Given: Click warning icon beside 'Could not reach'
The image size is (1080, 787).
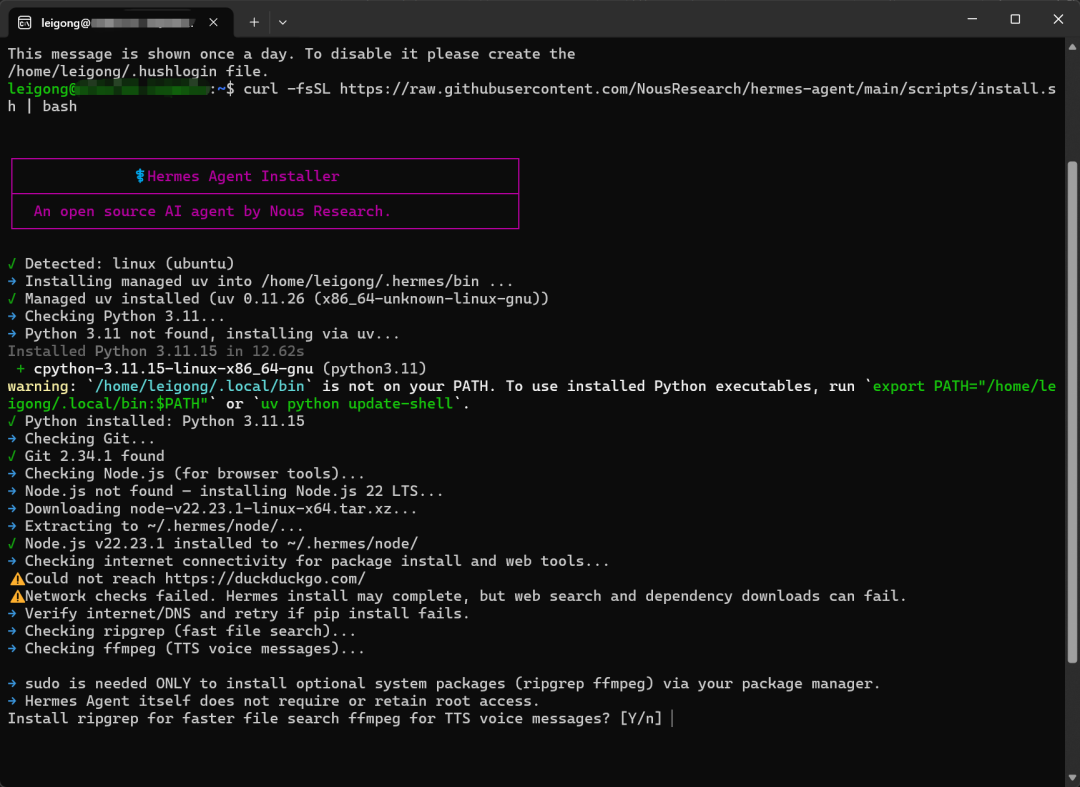Looking at the screenshot, I should point(17,579).
